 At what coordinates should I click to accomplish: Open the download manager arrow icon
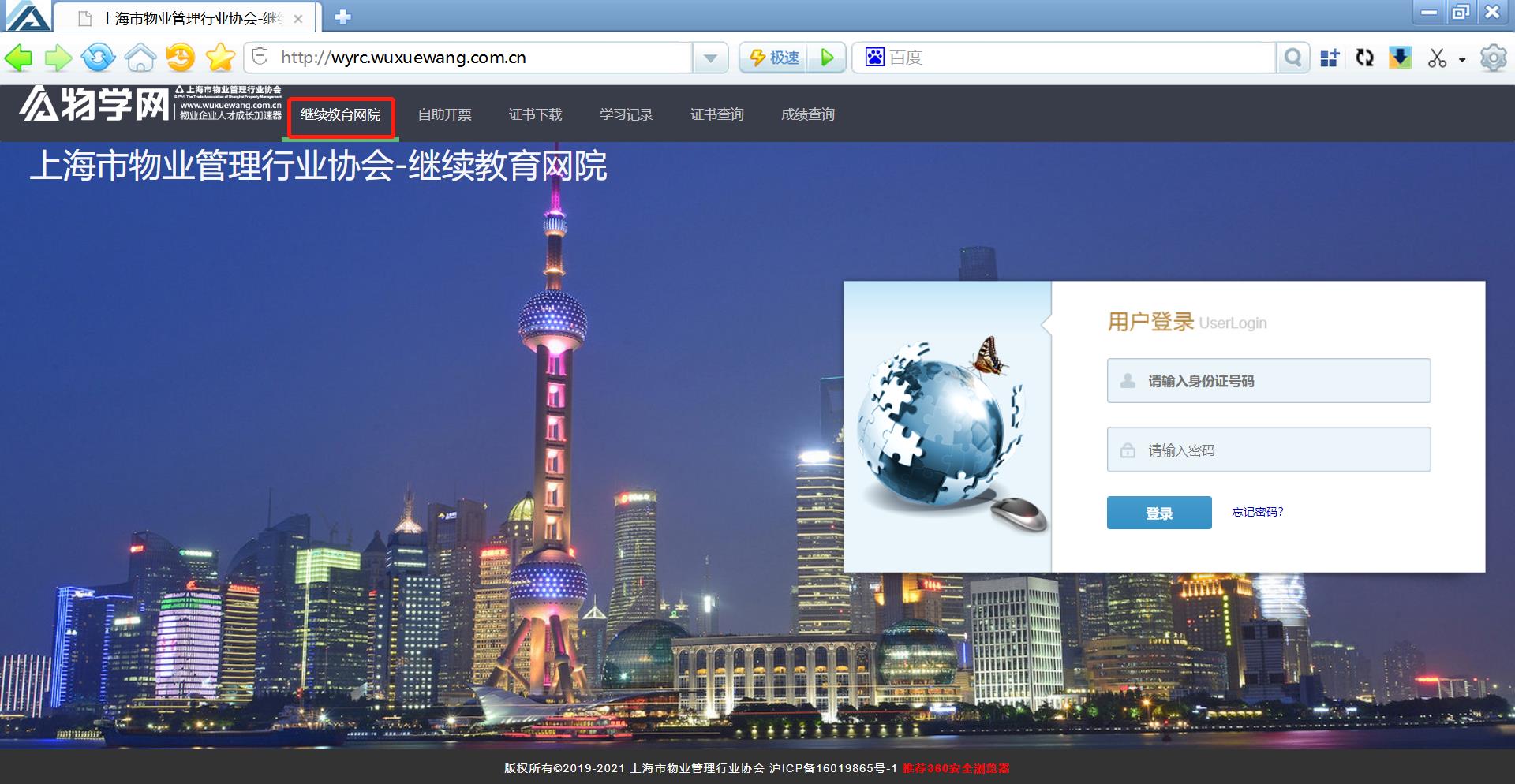1400,58
